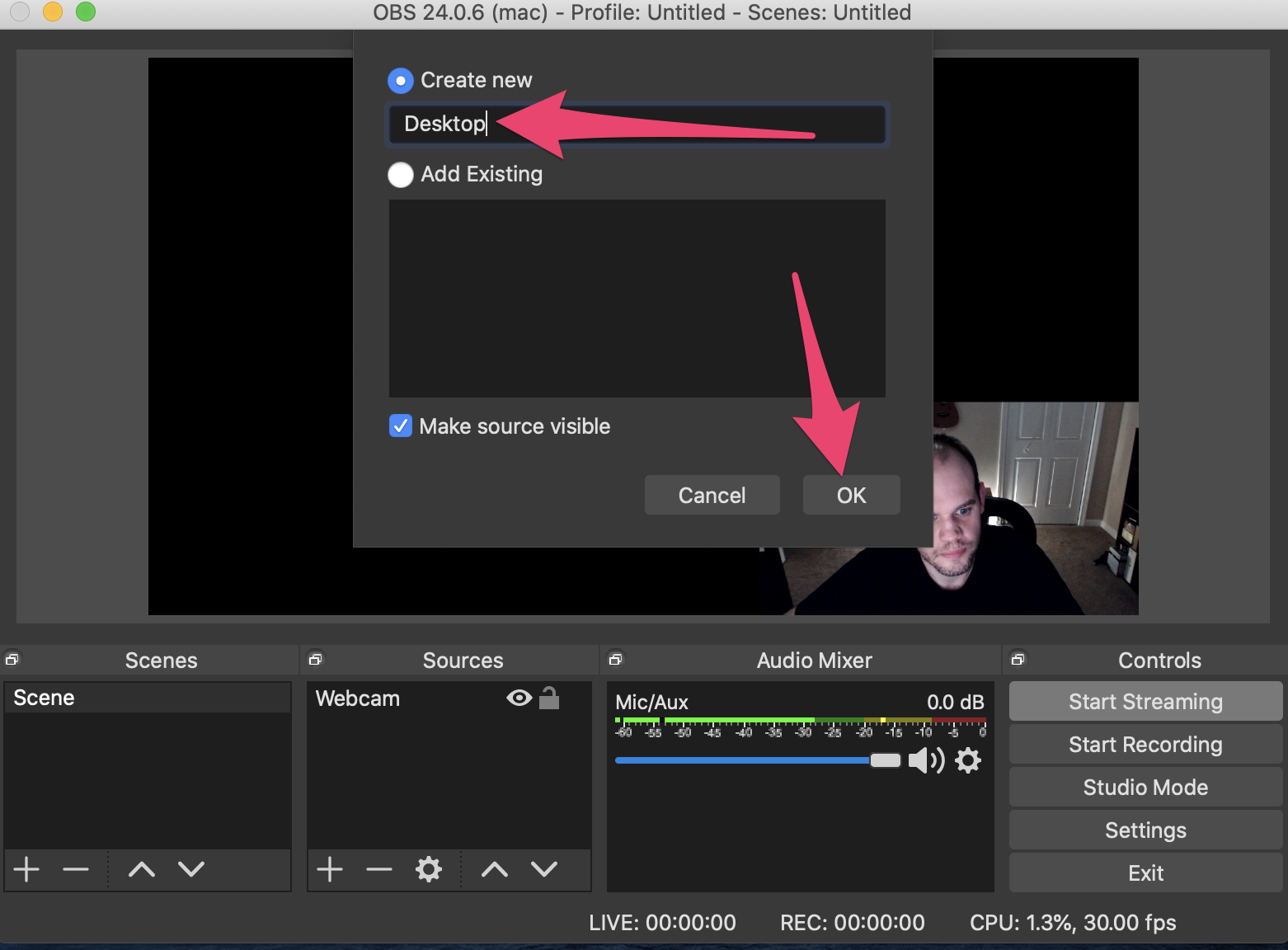Pop out the Sources dock panel
1288x950 pixels.
coord(315,659)
